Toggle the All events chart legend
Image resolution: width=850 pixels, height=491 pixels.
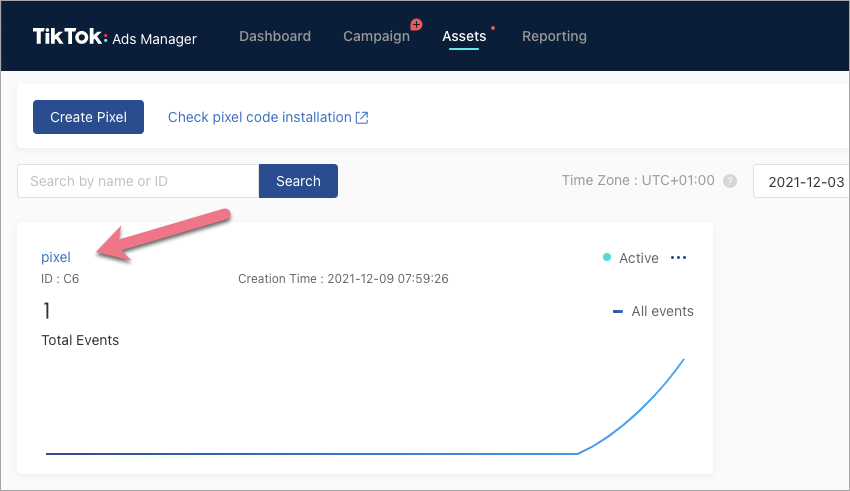(653, 311)
